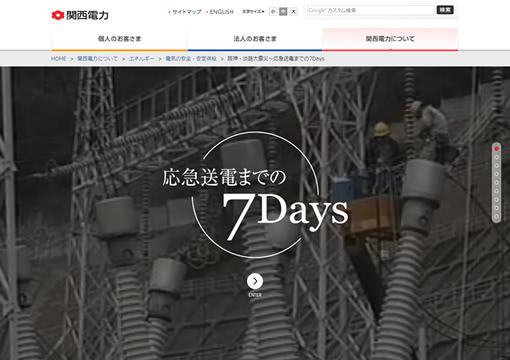Viewport: 510px width, 360px height.
Task: Open the 法人のお客さま tab
Action: point(255,39)
